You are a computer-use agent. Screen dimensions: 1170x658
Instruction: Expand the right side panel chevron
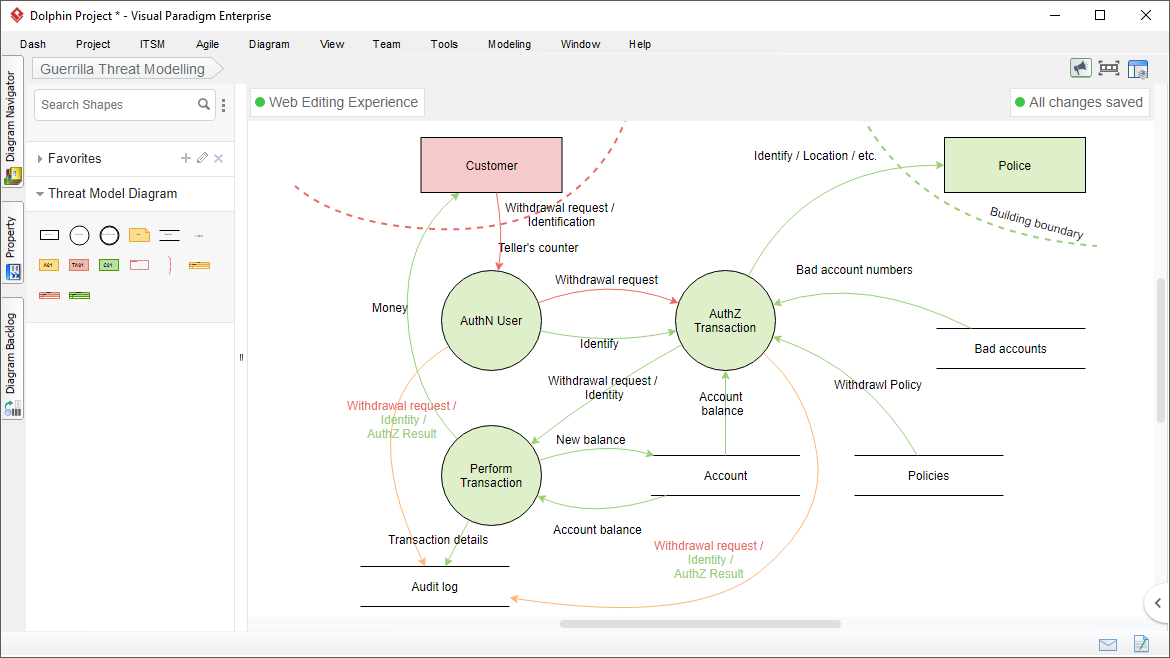point(1157,603)
